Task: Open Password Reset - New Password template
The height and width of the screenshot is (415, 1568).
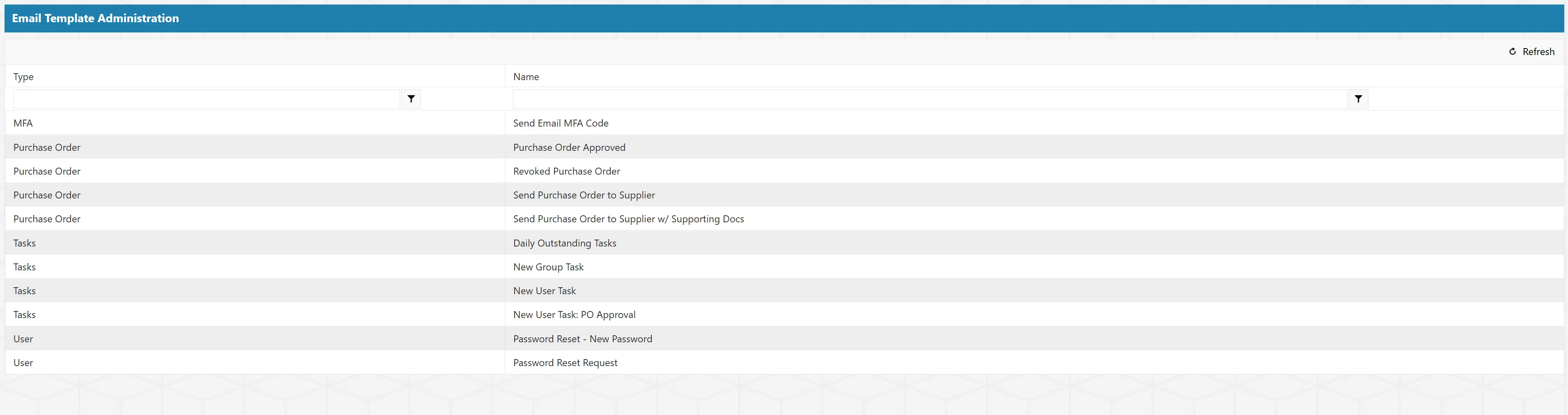Action: tap(582, 339)
